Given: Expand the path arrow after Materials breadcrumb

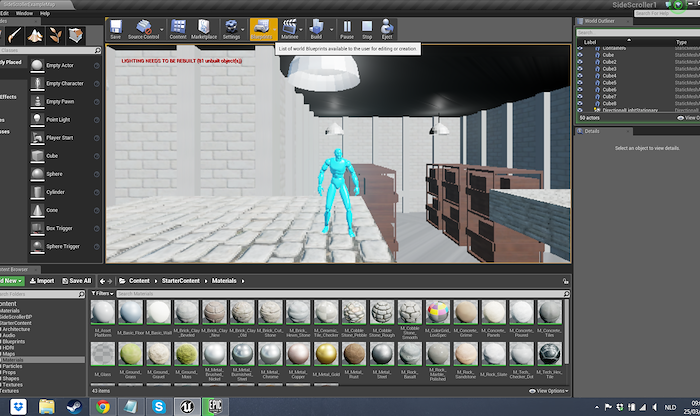Looking at the screenshot, I should coord(243,281).
